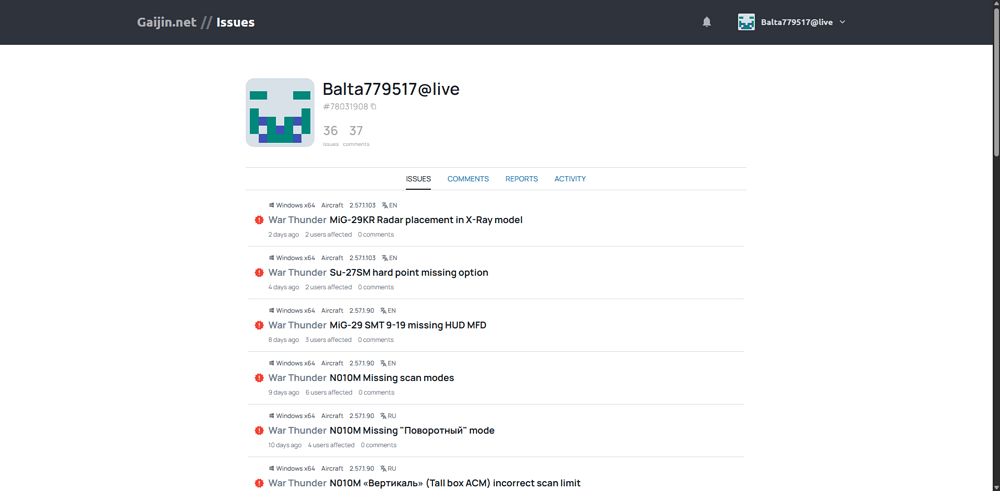Open MiG-29 SMT 9-19 missing HUD MFD issue
Image resolution: width=1000 pixels, height=491 pixels.
pos(408,325)
